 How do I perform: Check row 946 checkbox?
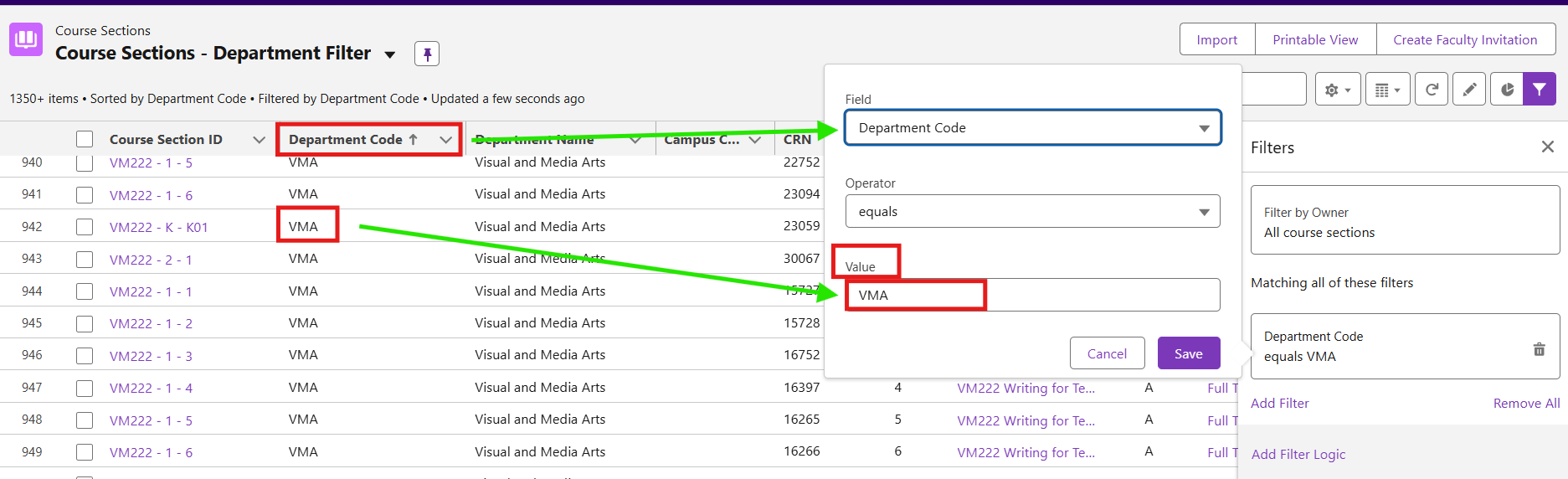(85, 356)
